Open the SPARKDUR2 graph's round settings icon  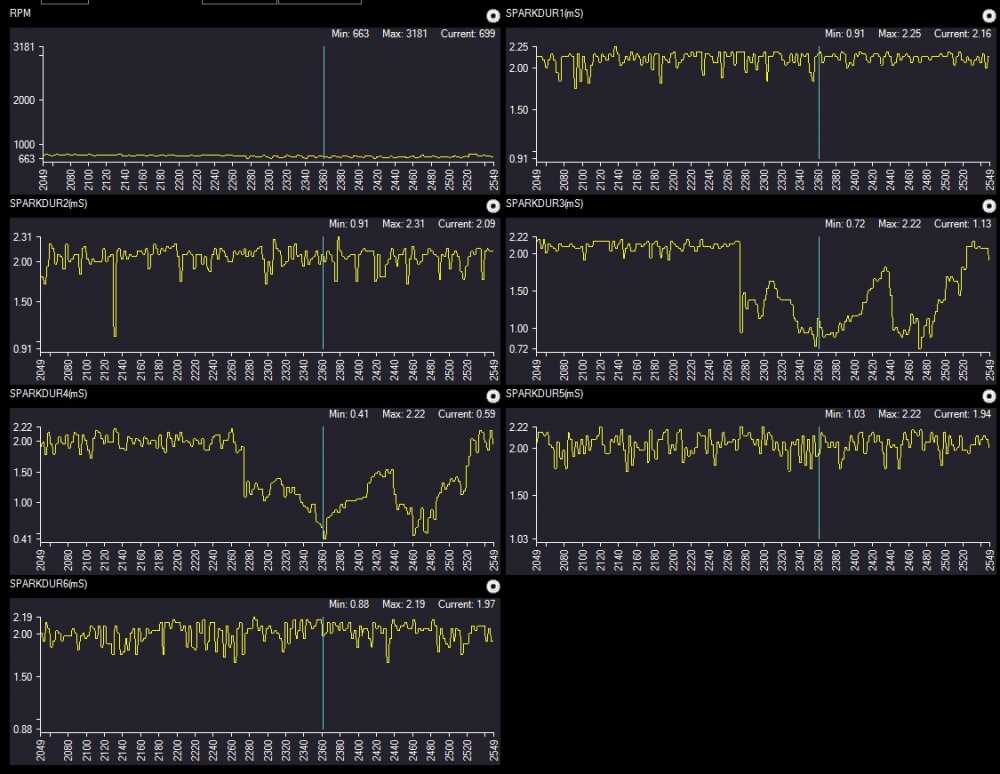tap(491, 206)
